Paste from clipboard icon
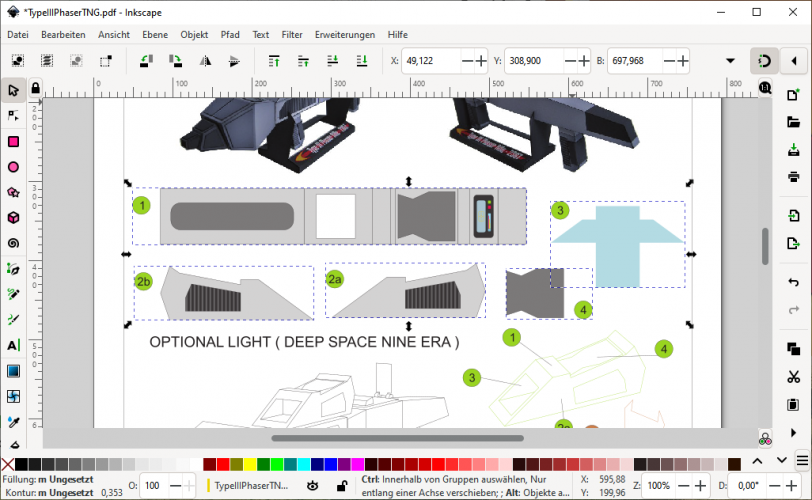 pyautogui.click(x=793, y=404)
